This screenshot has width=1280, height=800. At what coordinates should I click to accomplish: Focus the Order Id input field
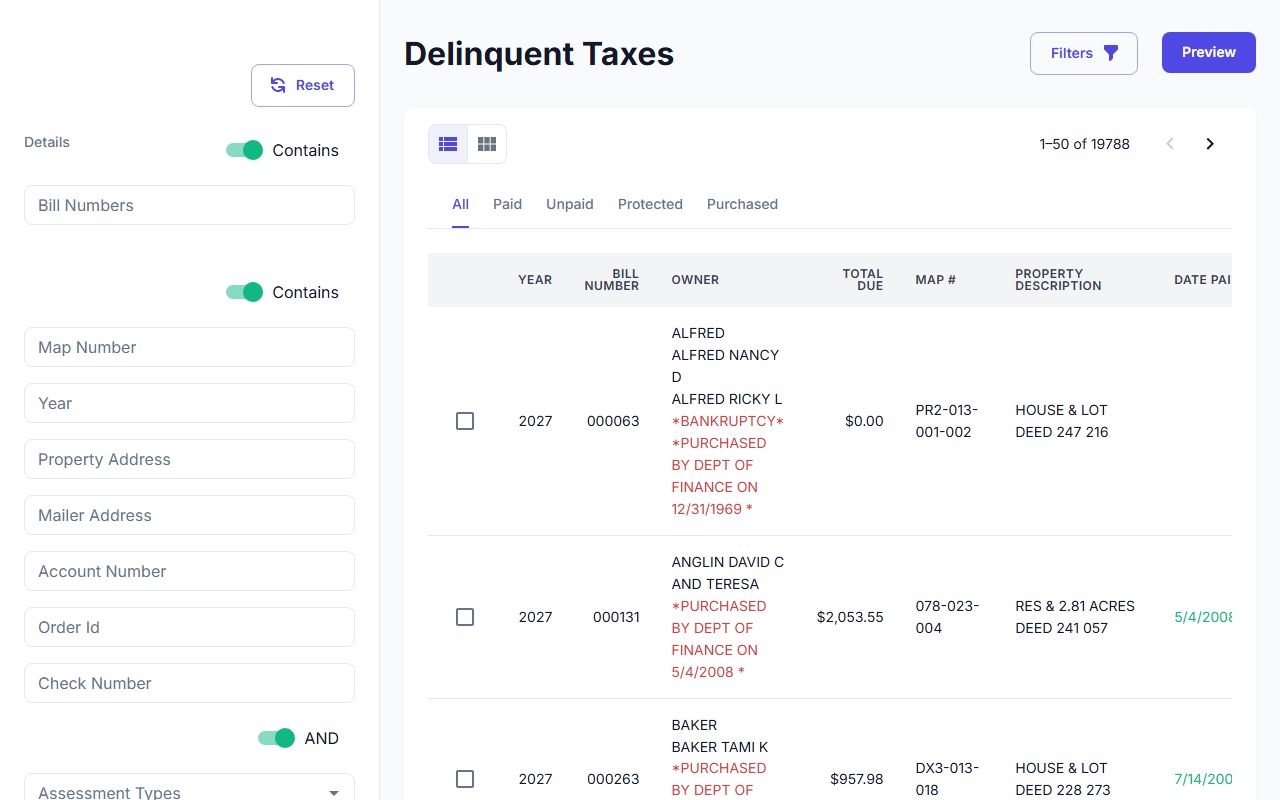pos(189,627)
